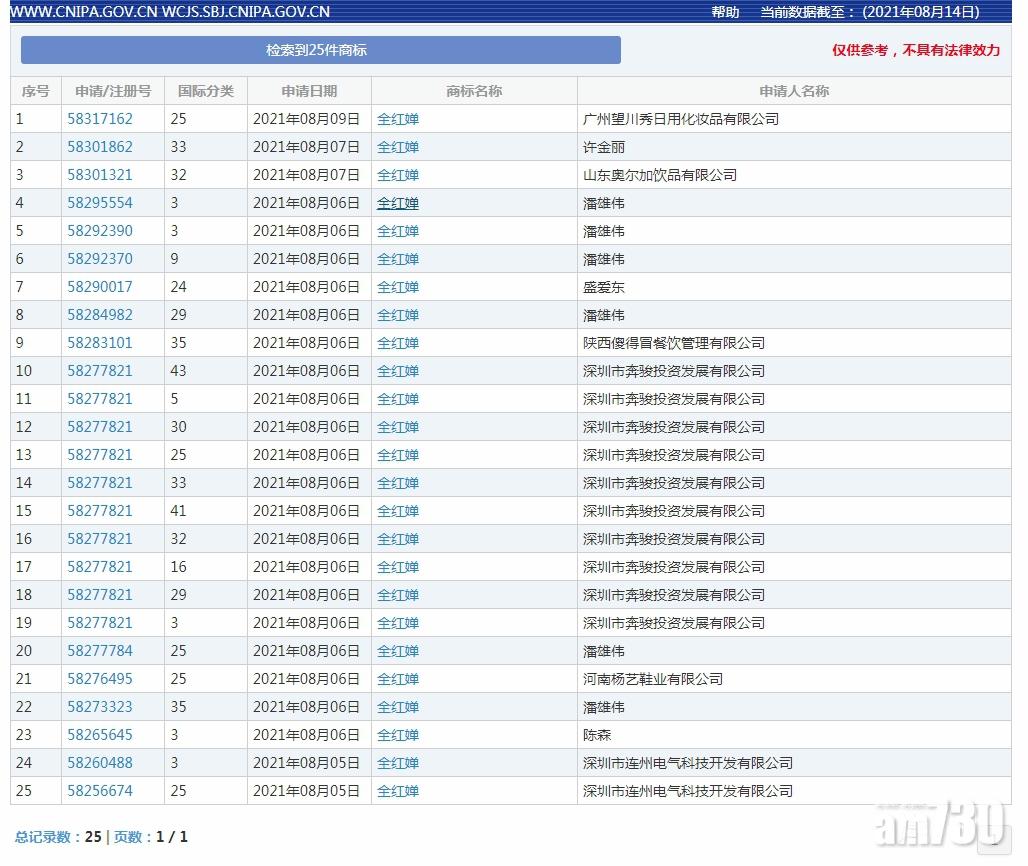Select applicant 河南杨艺鞋业有限公司 row
Image resolution: width=1028 pixels, height=866 pixels.
tap(653, 679)
